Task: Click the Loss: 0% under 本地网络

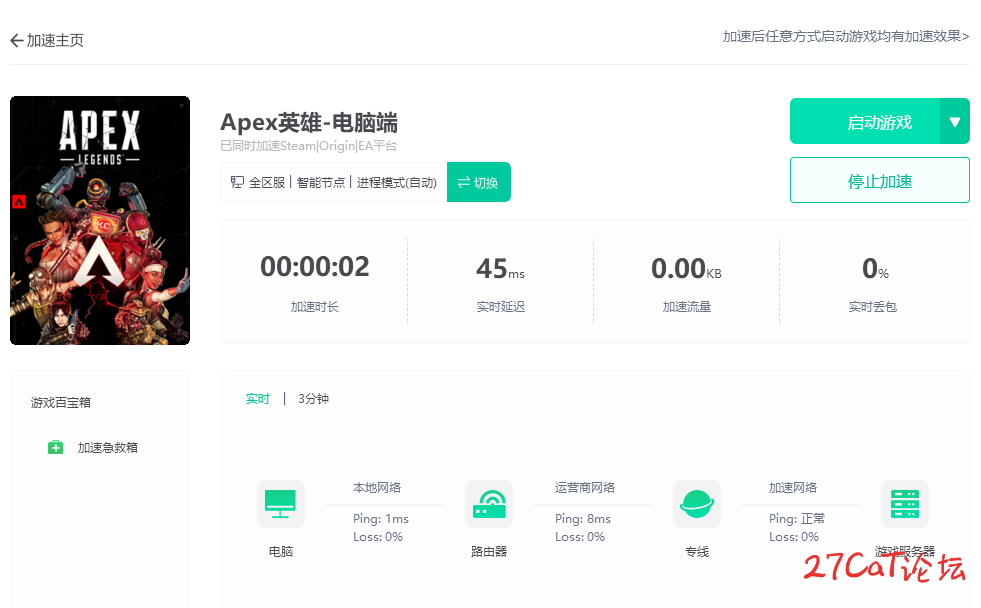Action: pos(378,537)
